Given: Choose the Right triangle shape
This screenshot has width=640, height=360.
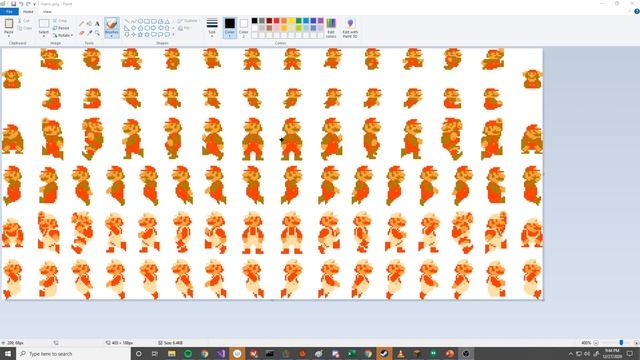Looking at the screenshot, I should (x=127, y=28).
